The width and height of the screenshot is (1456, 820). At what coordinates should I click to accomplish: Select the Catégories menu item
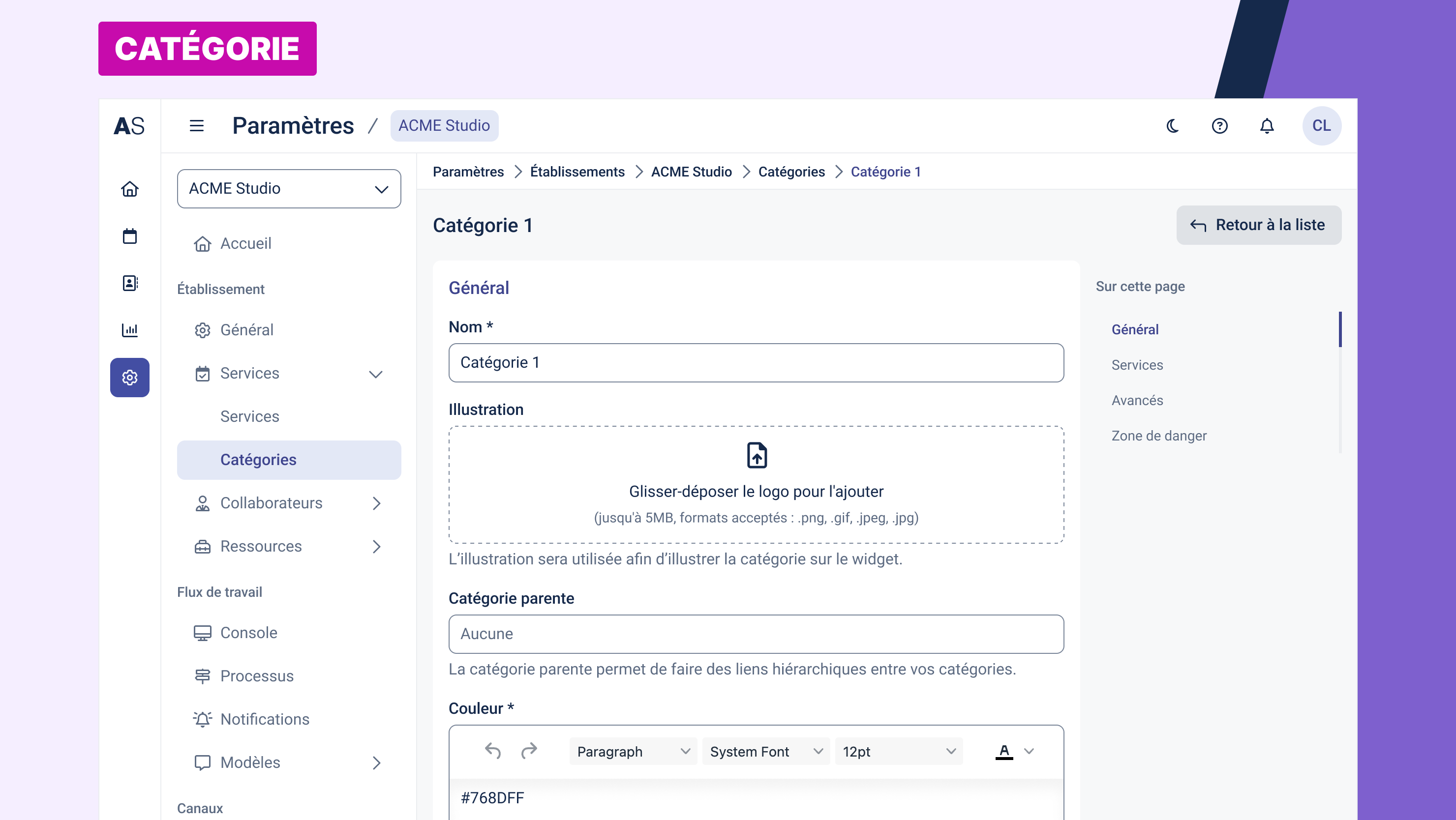pos(289,460)
